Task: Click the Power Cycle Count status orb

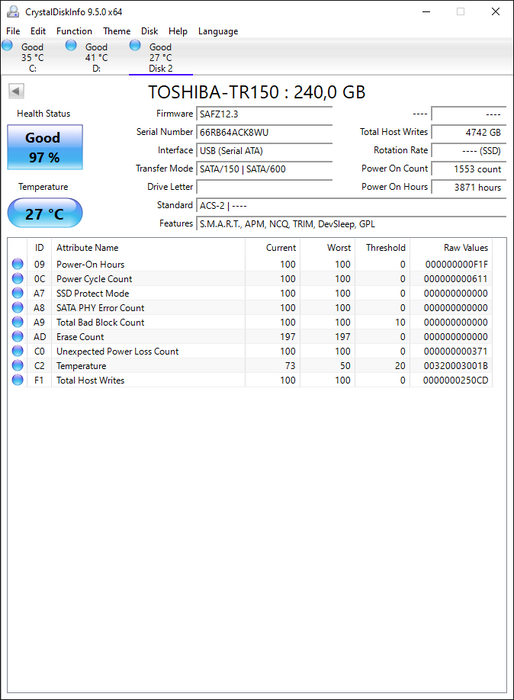Action: coord(17,279)
